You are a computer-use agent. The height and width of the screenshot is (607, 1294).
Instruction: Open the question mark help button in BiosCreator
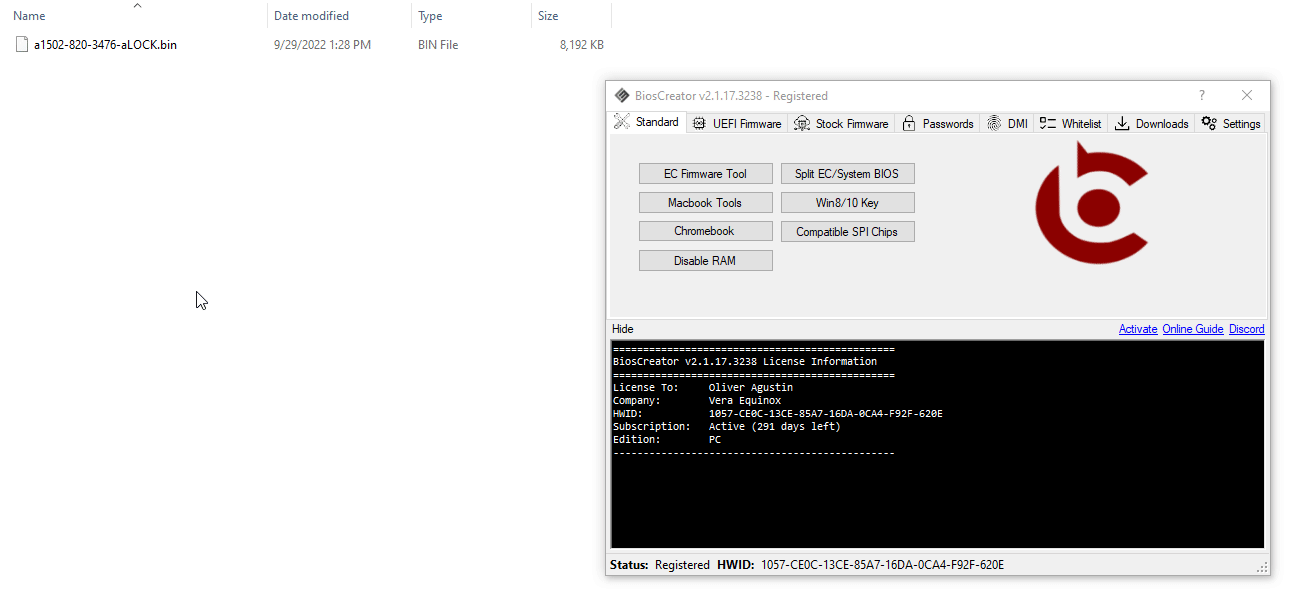[x=1202, y=96]
